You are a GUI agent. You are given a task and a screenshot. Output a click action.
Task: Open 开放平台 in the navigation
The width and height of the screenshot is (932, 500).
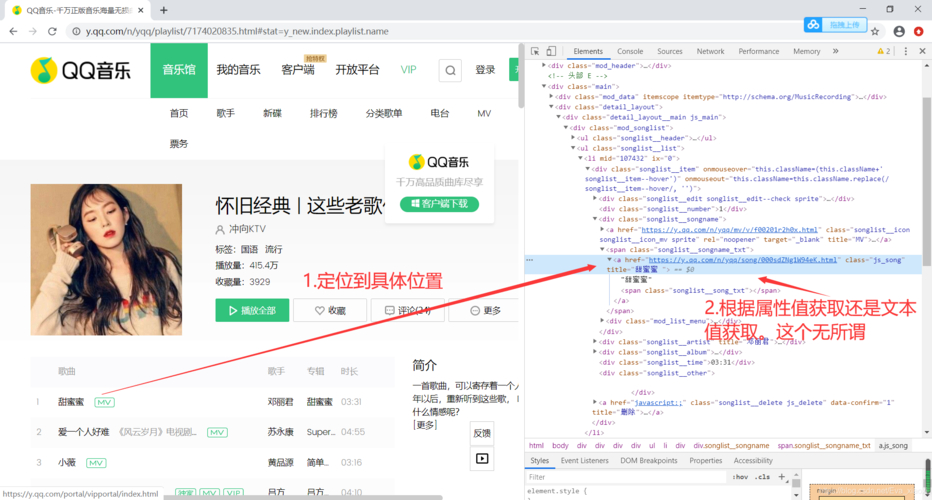click(357, 70)
